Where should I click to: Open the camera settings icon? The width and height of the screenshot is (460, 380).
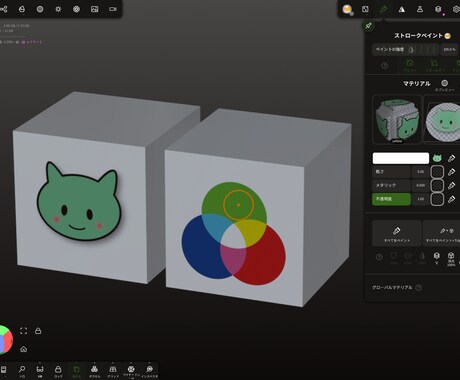113,9
